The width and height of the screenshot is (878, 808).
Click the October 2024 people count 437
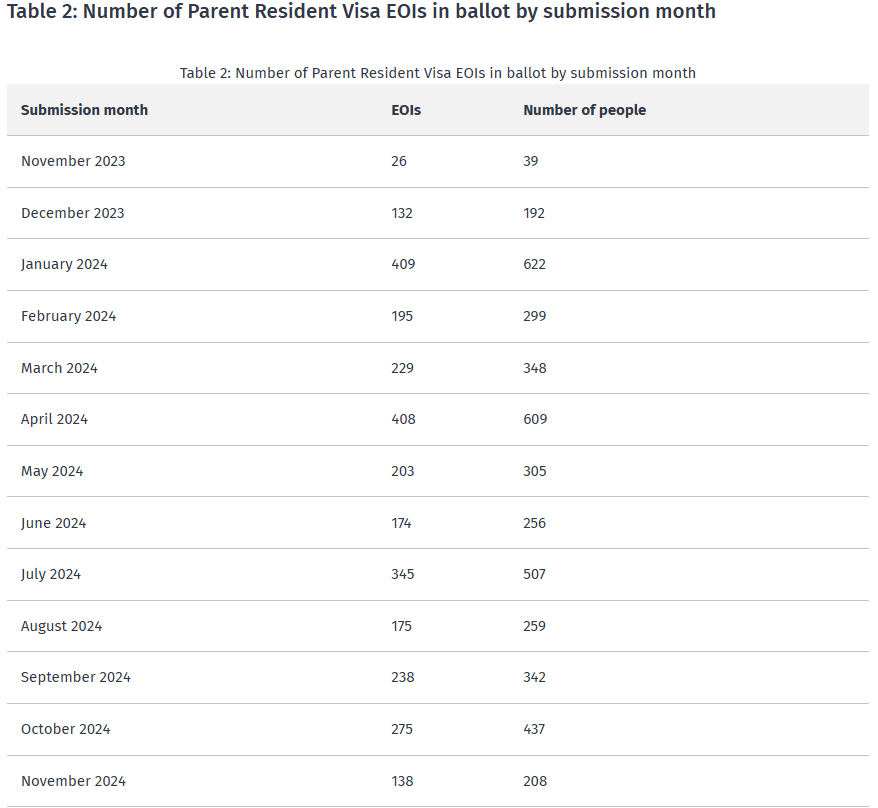[534, 729]
